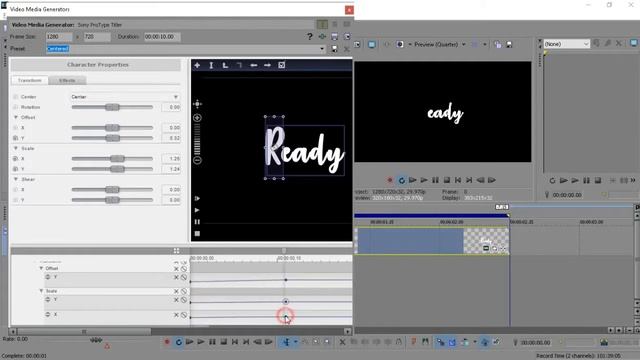The width and height of the screenshot is (640, 360).
Task: Select the Scale Y keyframe diamond
Action: click(x=286, y=302)
